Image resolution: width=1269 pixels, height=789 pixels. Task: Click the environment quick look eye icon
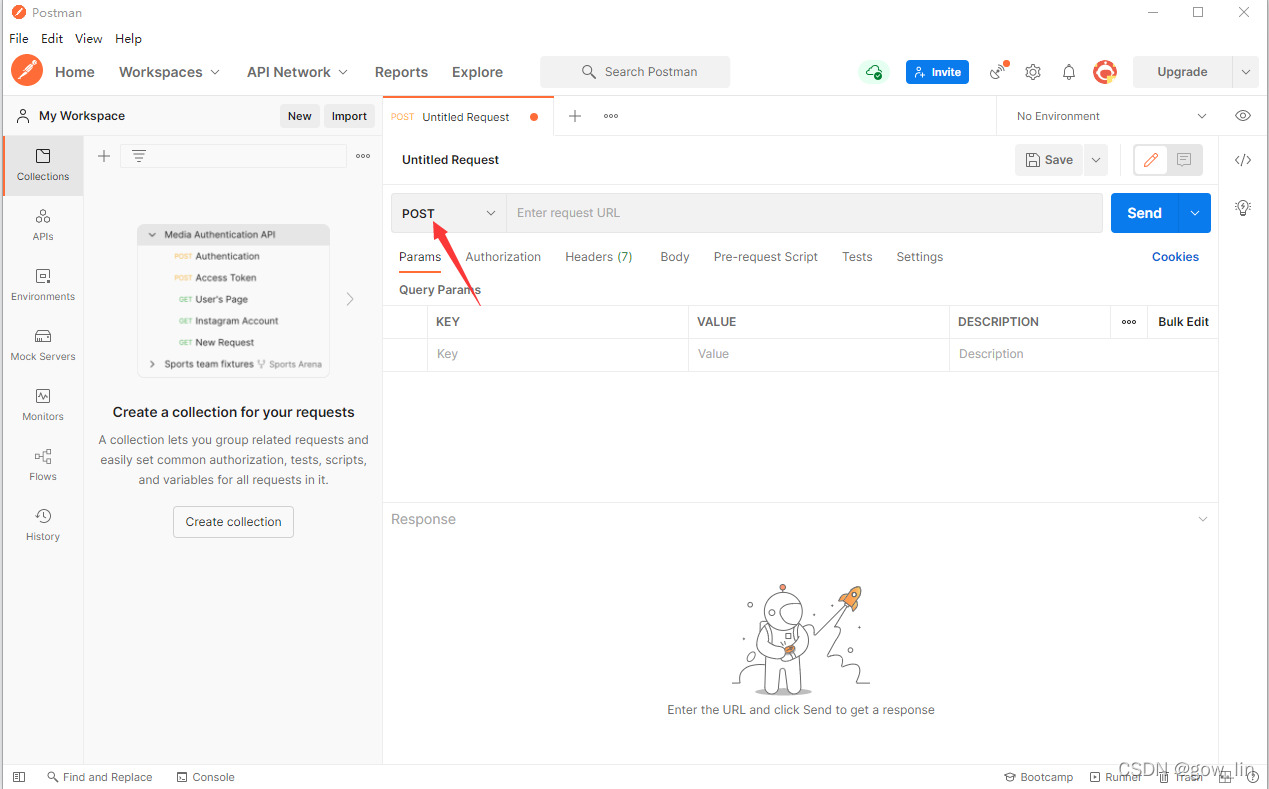point(1243,116)
